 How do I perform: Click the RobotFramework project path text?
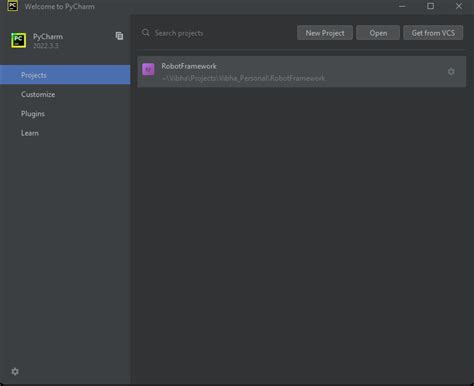[243, 78]
